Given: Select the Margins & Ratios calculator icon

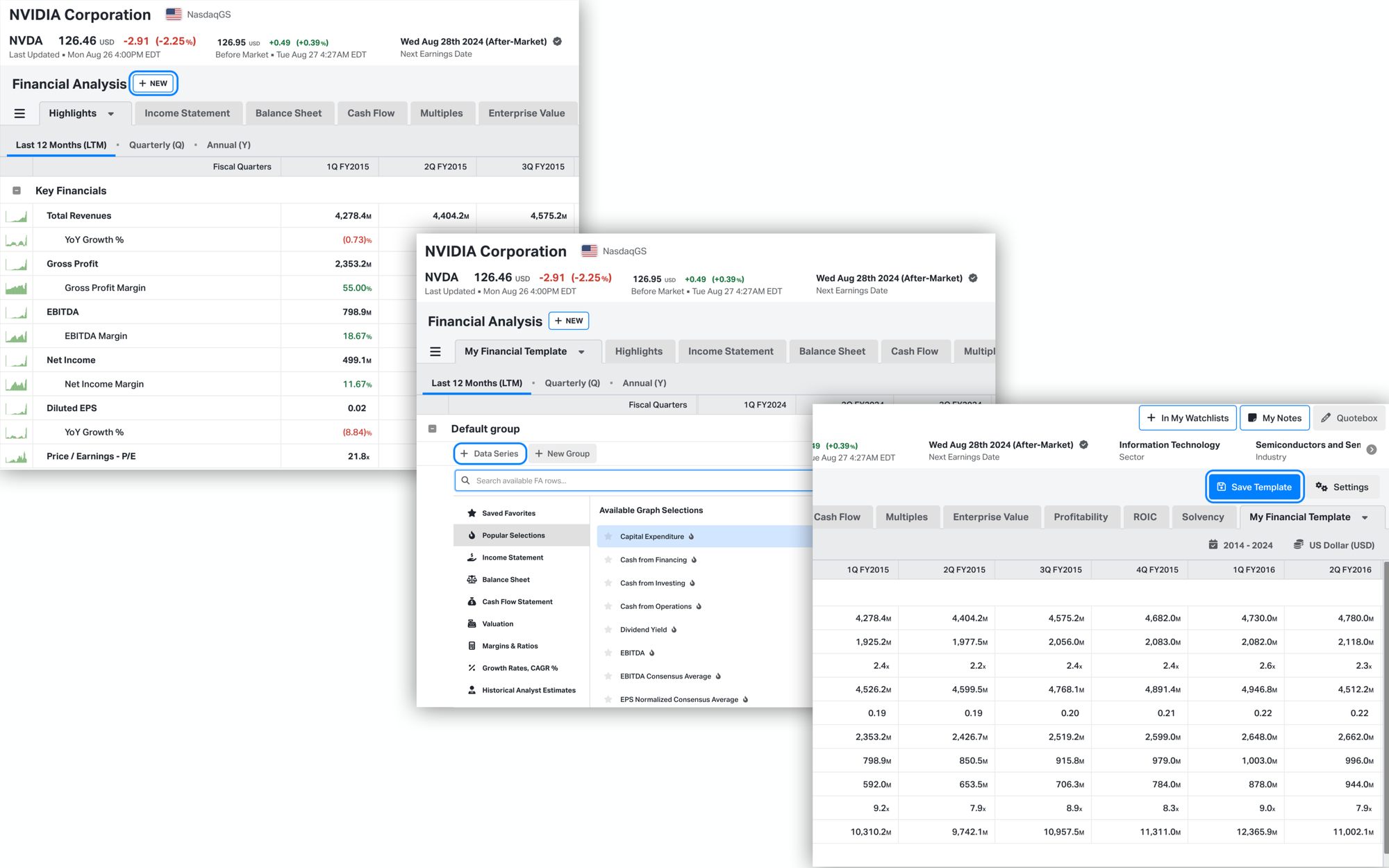Looking at the screenshot, I should [471, 646].
